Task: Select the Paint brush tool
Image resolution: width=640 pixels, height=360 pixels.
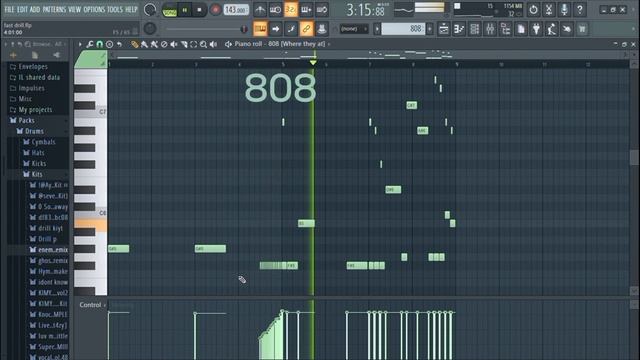Action: [x=144, y=44]
